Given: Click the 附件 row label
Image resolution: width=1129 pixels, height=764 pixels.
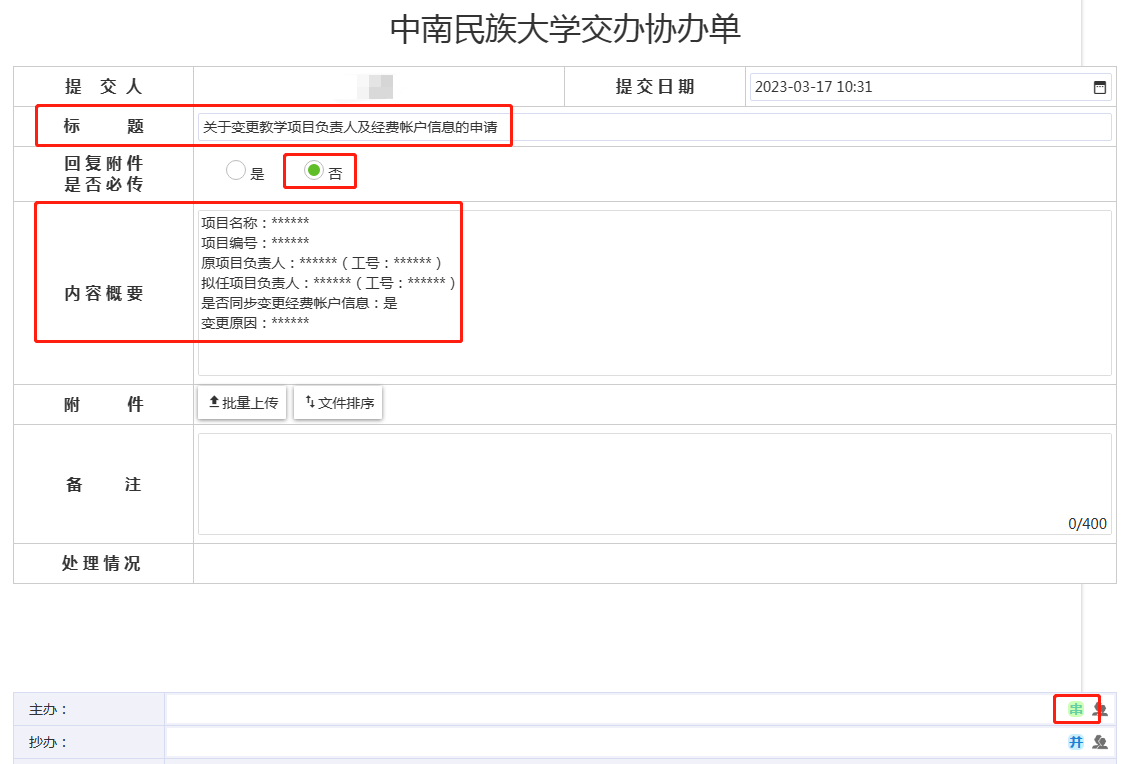Looking at the screenshot, I should pyautogui.click(x=103, y=404).
